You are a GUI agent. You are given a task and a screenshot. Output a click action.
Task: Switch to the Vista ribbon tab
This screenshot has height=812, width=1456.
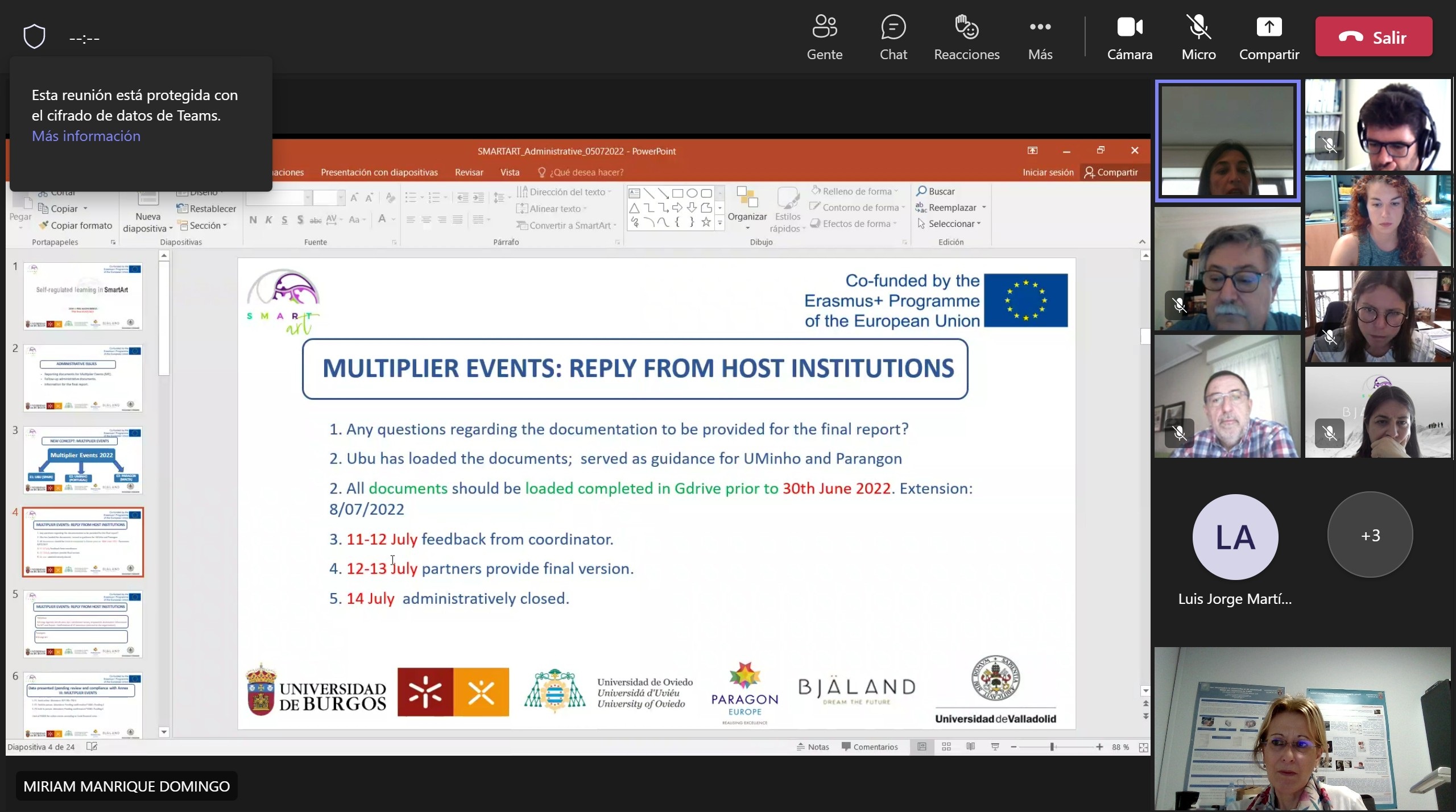tap(510, 172)
